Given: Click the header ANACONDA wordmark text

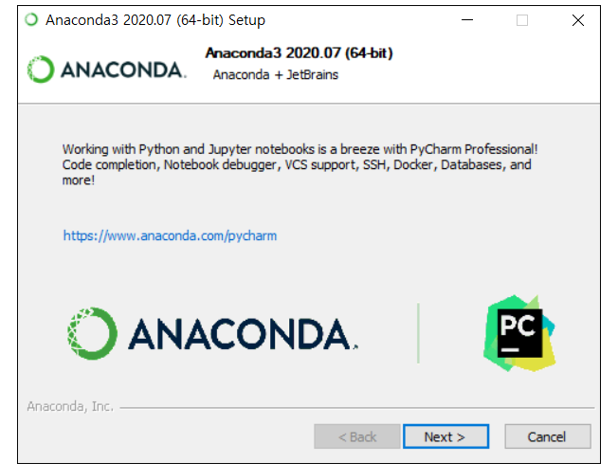Looking at the screenshot, I should click(x=123, y=70).
